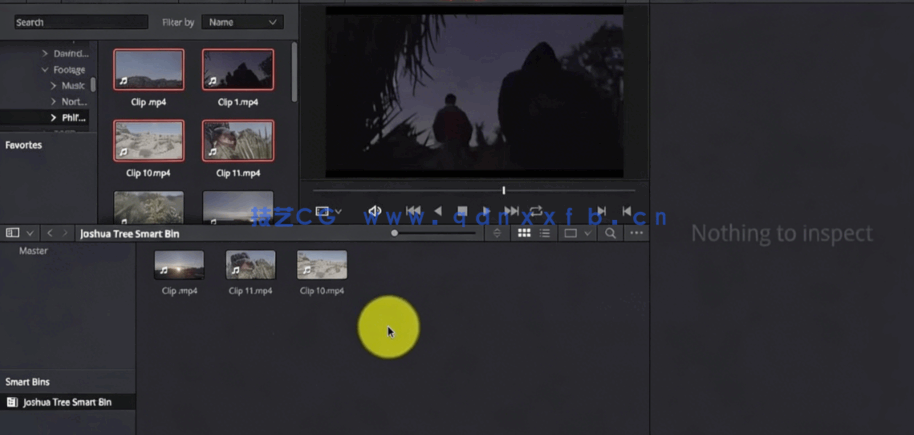
Task: Open the media pool sort order control
Action: click(497, 233)
